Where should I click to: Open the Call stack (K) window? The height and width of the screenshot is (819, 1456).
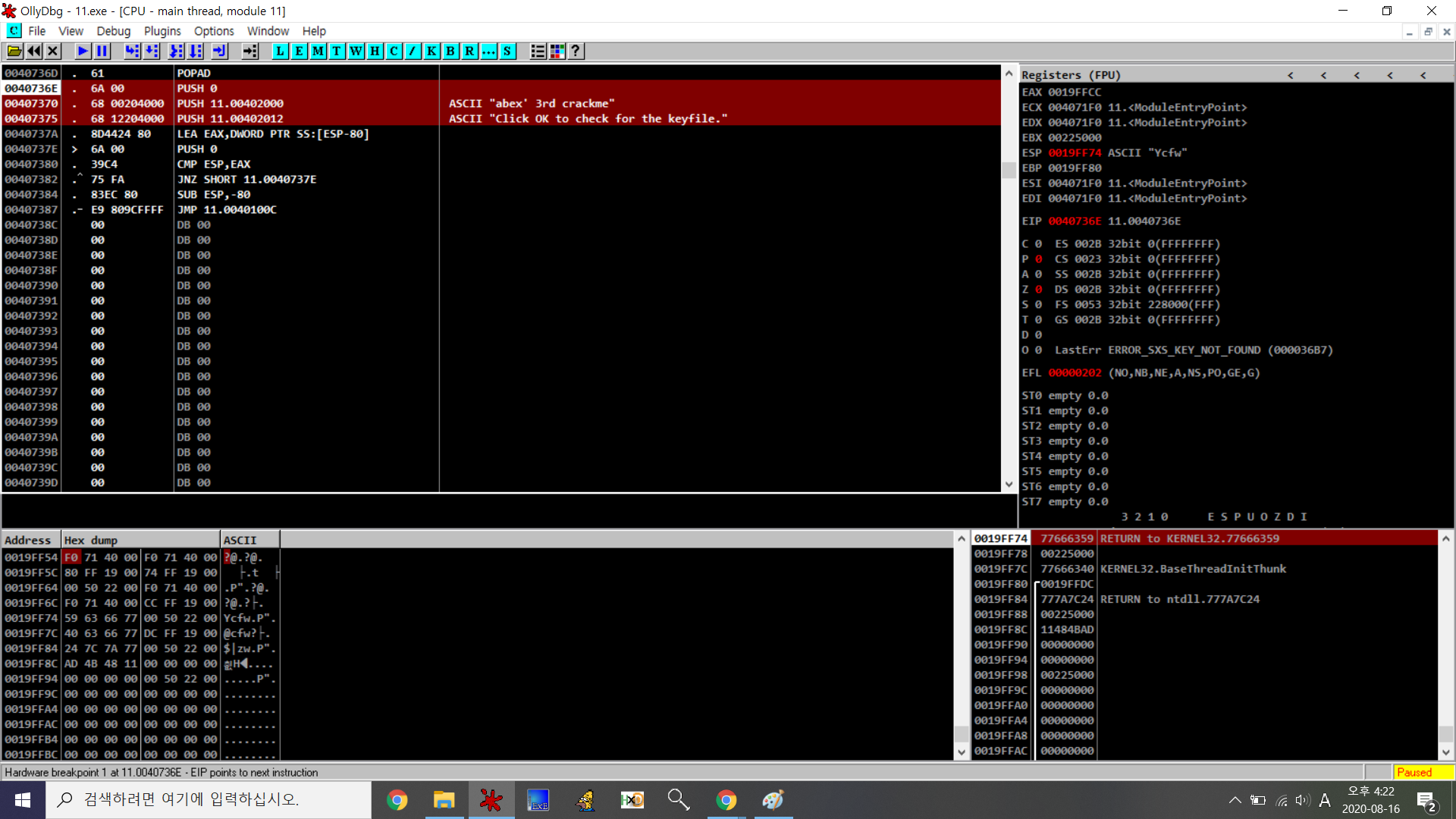(x=431, y=51)
